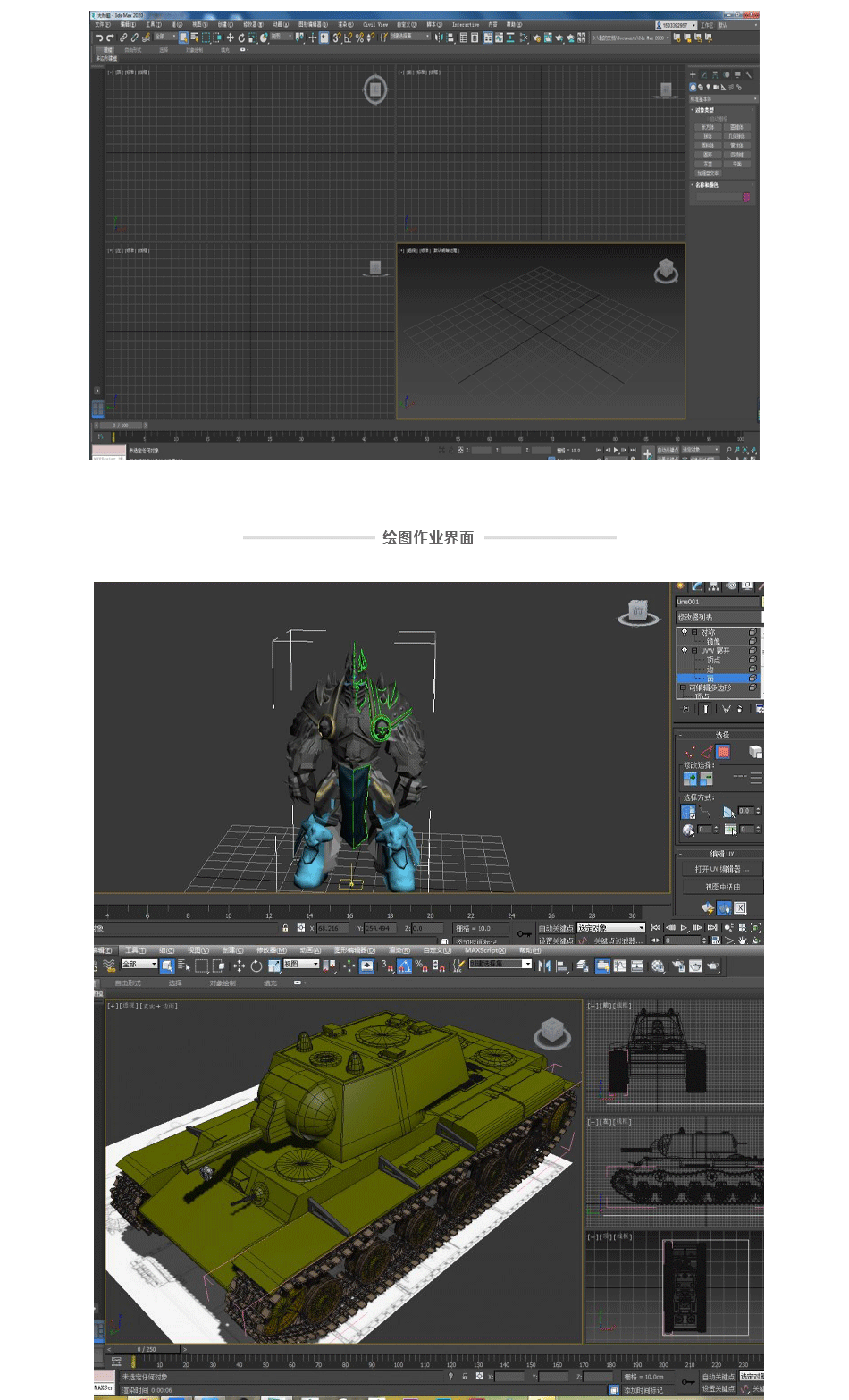Click Grow selection icon under 修改选择
Image resolution: width=849 pixels, height=1400 pixels.
tap(690, 779)
